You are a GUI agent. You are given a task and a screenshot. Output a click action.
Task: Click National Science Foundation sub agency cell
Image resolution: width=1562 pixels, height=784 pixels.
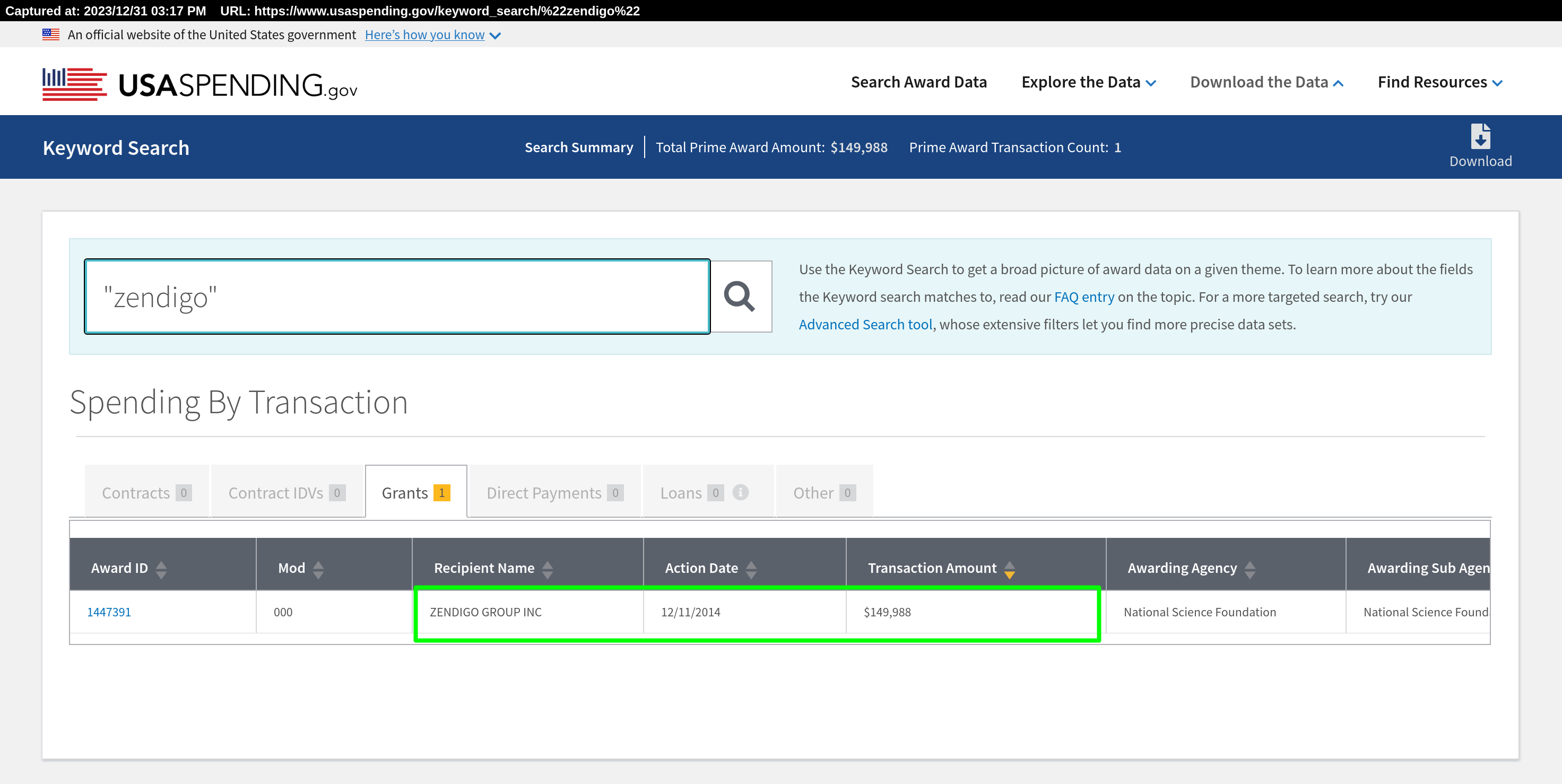click(1418, 612)
